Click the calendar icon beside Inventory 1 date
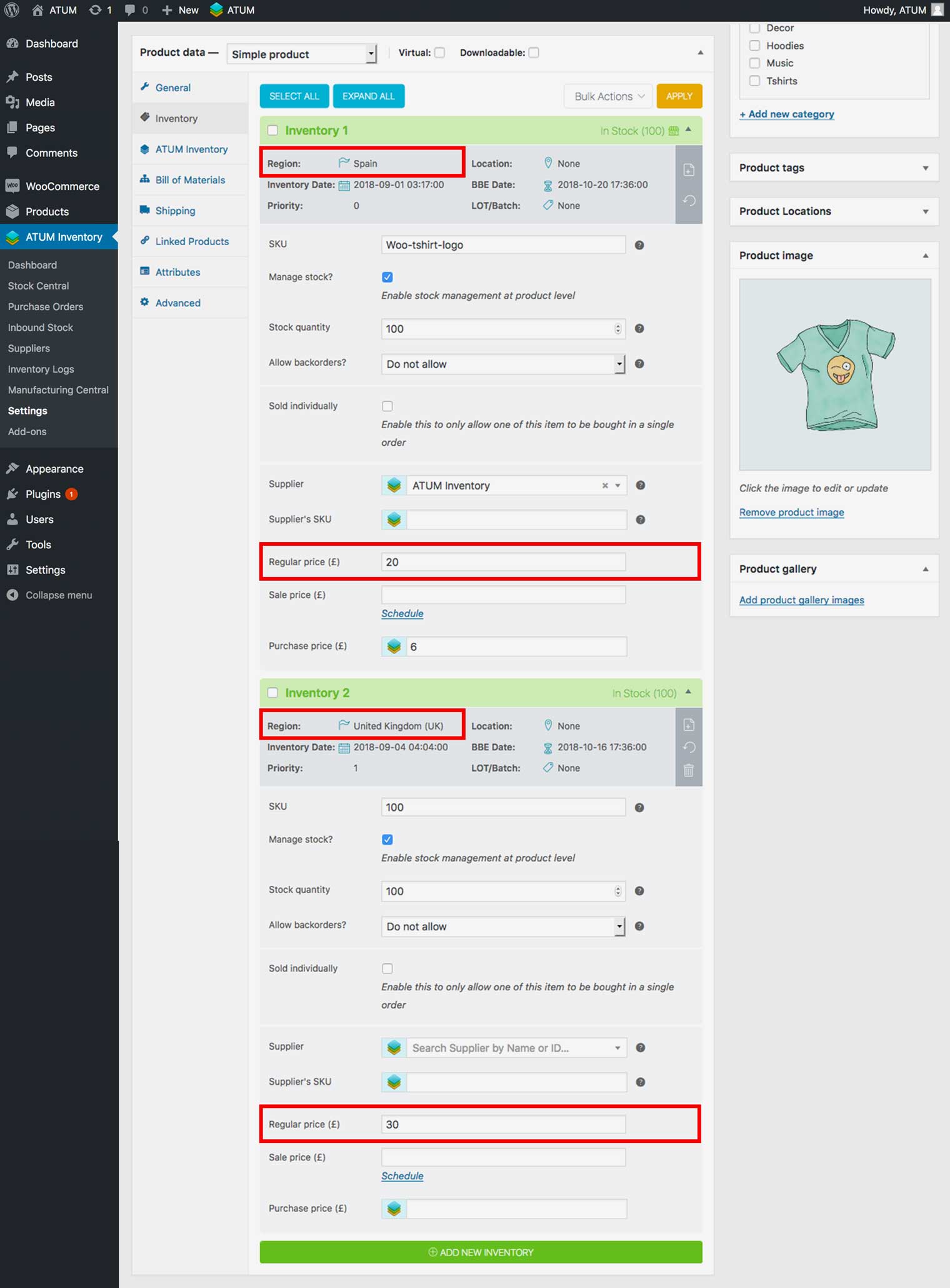 344,185
